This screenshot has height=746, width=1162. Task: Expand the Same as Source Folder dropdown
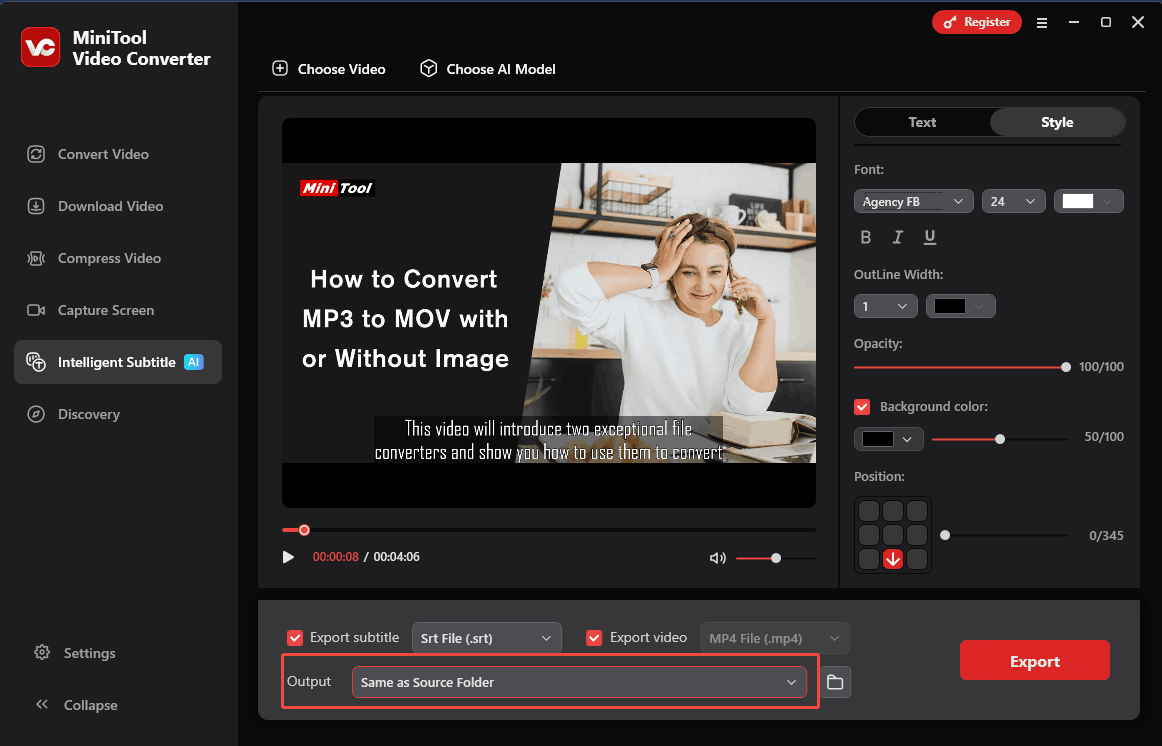[578, 682]
